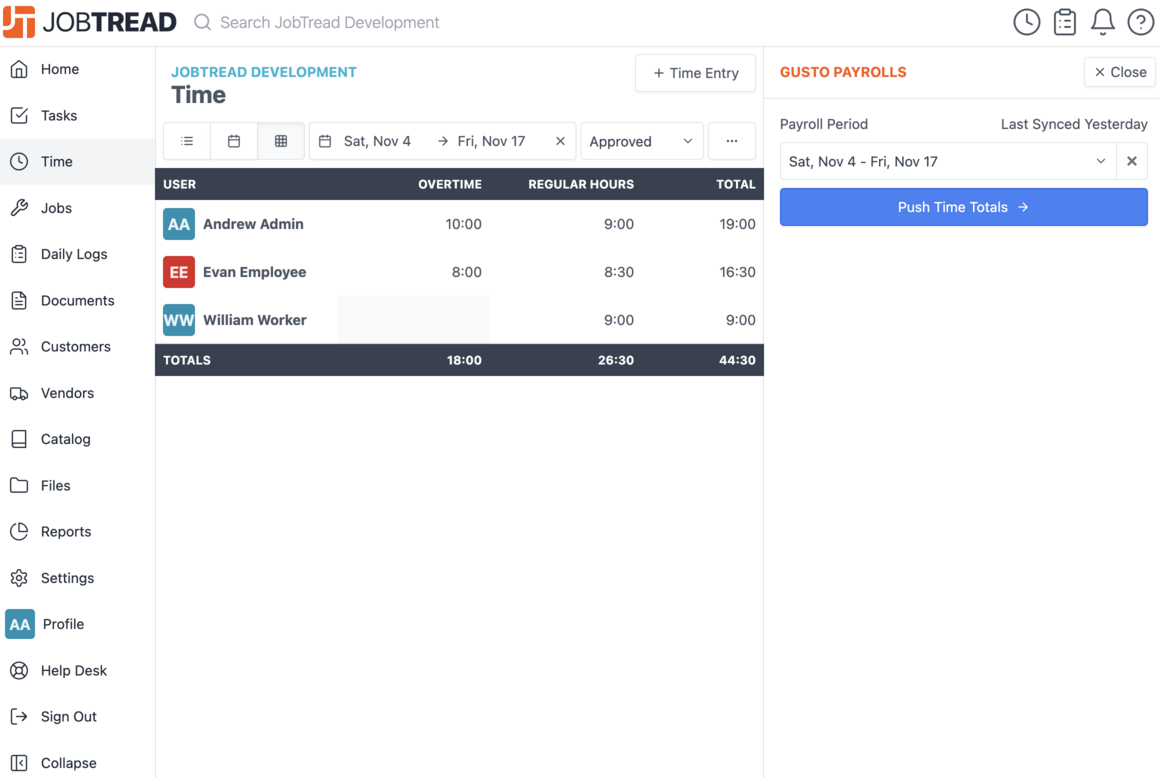This screenshot has width=1160, height=778.
Task: Click Evan Employee's 8:30 regular hours
Action: pyautogui.click(x=618, y=272)
